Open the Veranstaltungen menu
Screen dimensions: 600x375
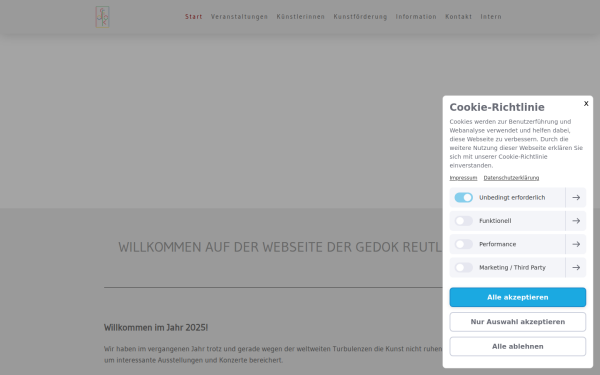pyautogui.click(x=239, y=16)
